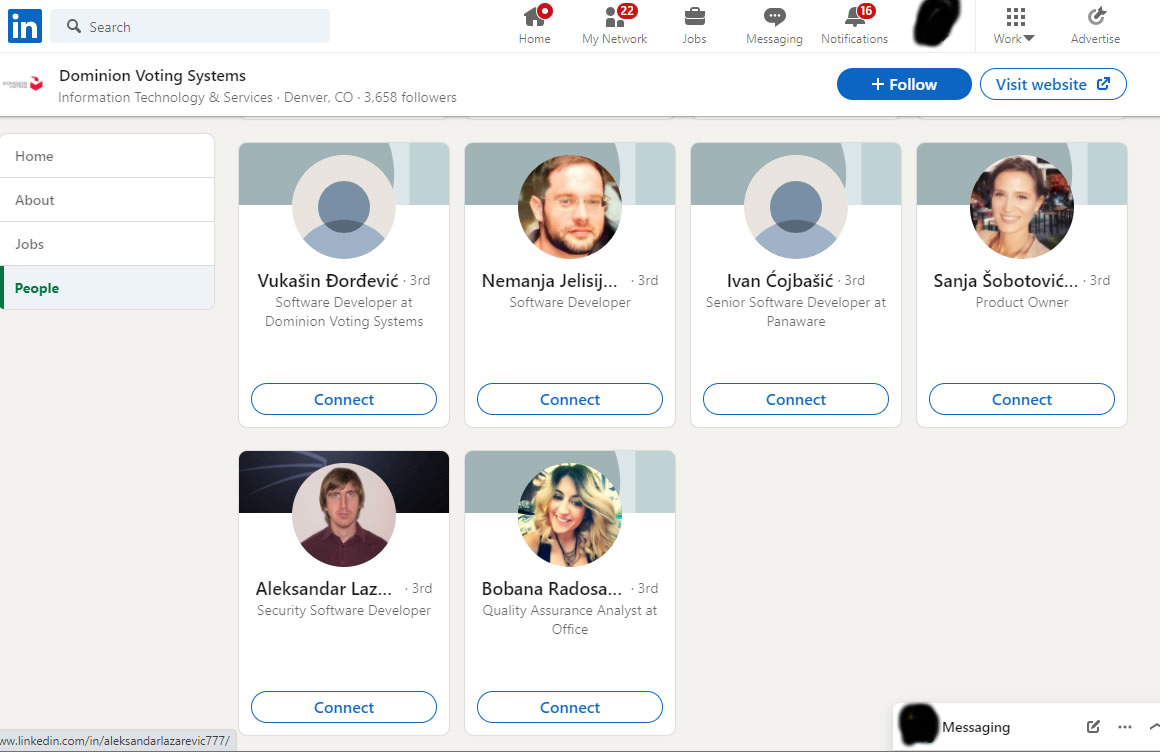Select the About sidebar tab
This screenshot has height=752, width=1160.
click(x=107, y=200)
